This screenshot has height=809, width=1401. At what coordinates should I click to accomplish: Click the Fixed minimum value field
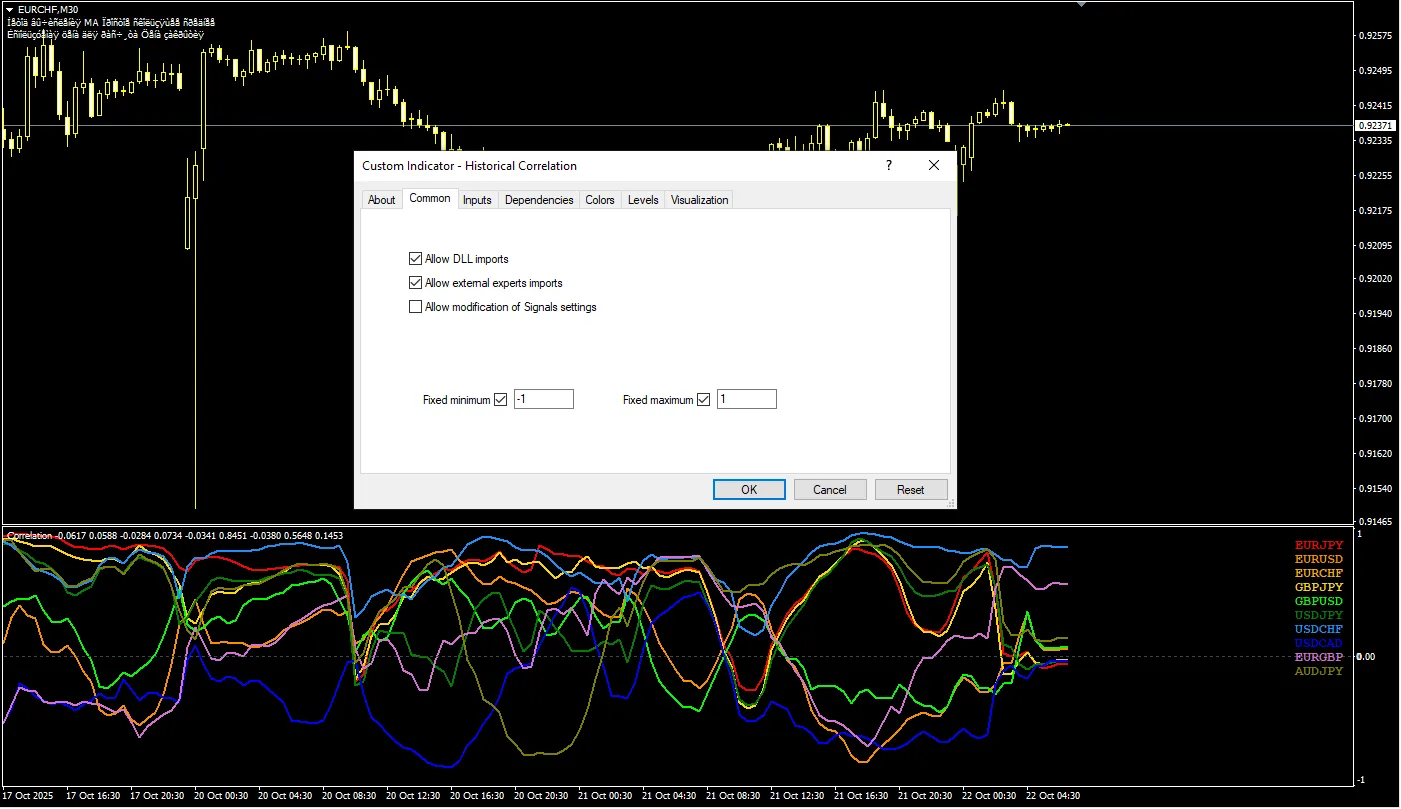click(544, 400)
